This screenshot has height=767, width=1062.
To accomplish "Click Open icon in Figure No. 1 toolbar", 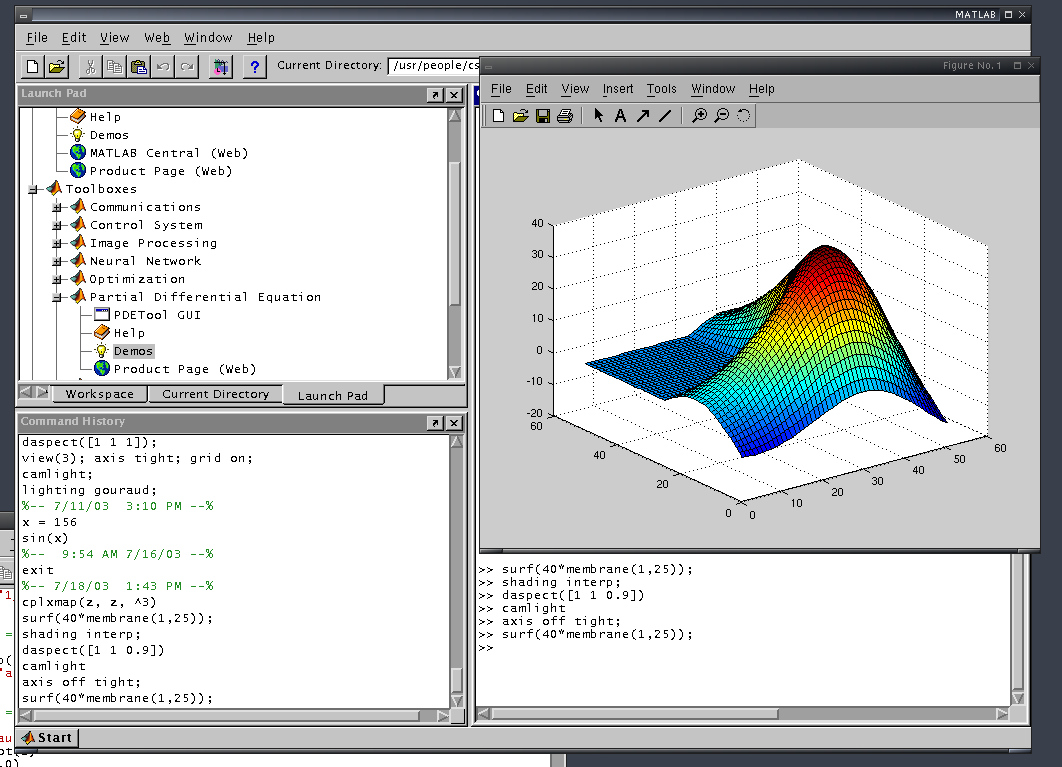I will 520,116.
